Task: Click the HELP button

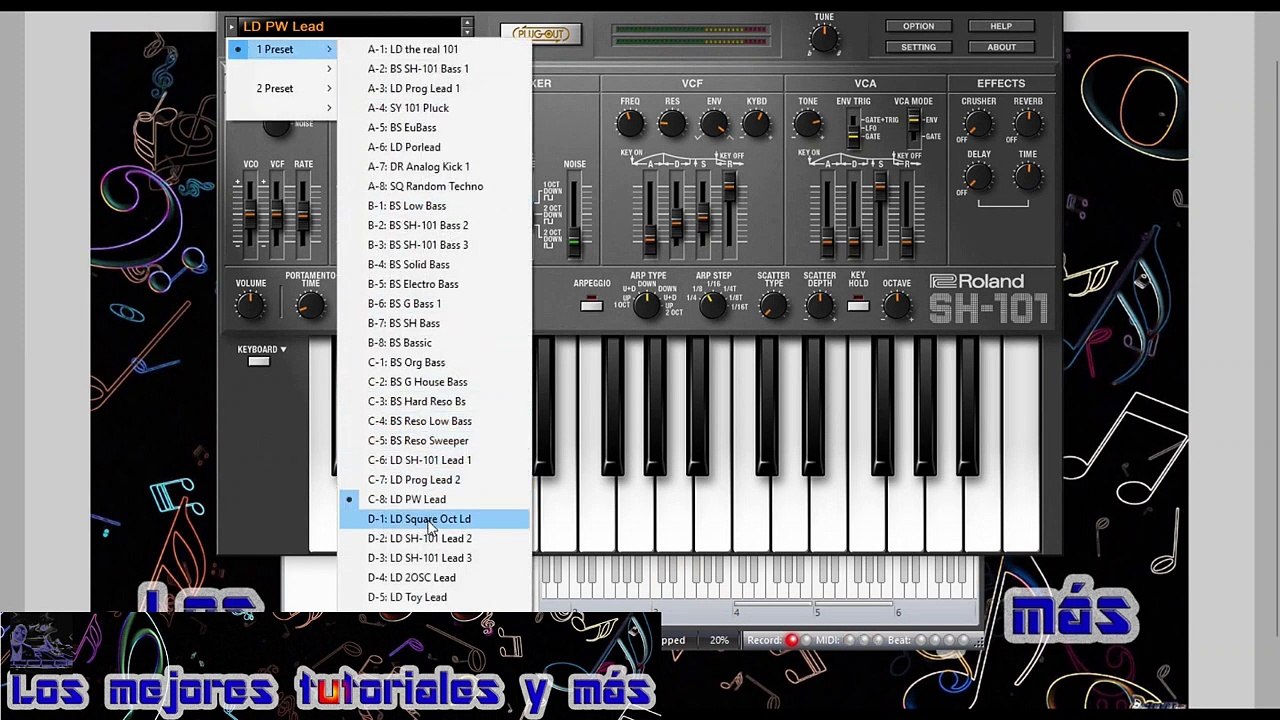Action: [x=1001, y=26]
